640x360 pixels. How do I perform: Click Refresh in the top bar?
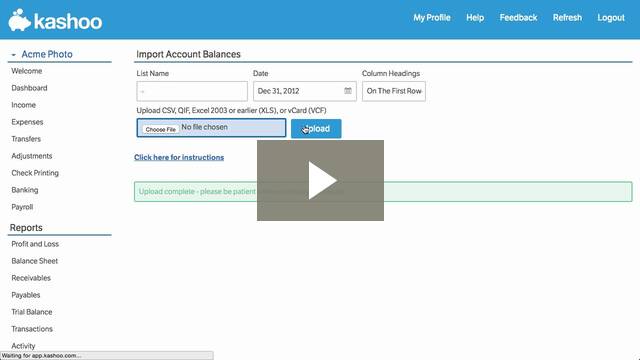tap(567, 18)
